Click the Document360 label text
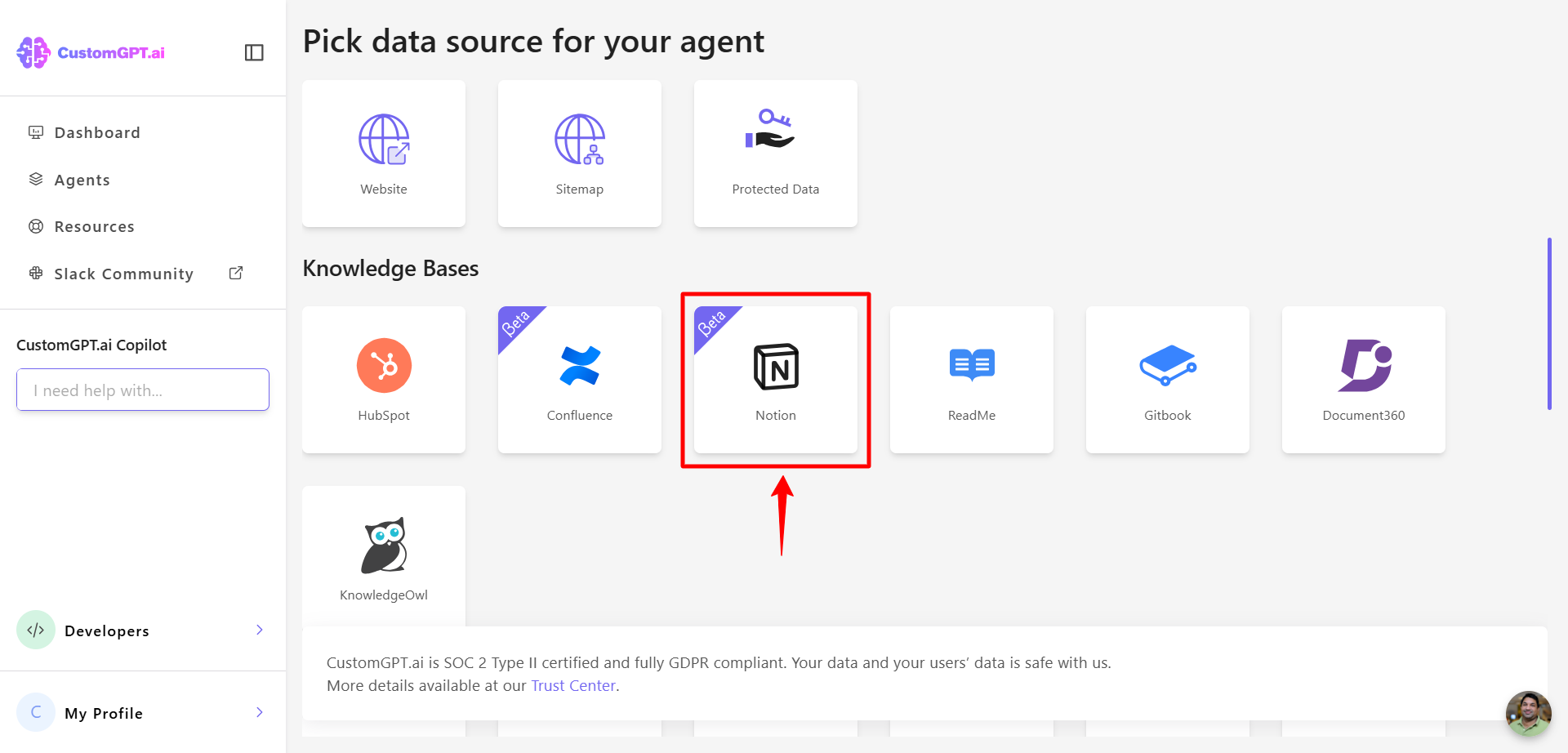 pyautogui.click(x=1364, y=415)
